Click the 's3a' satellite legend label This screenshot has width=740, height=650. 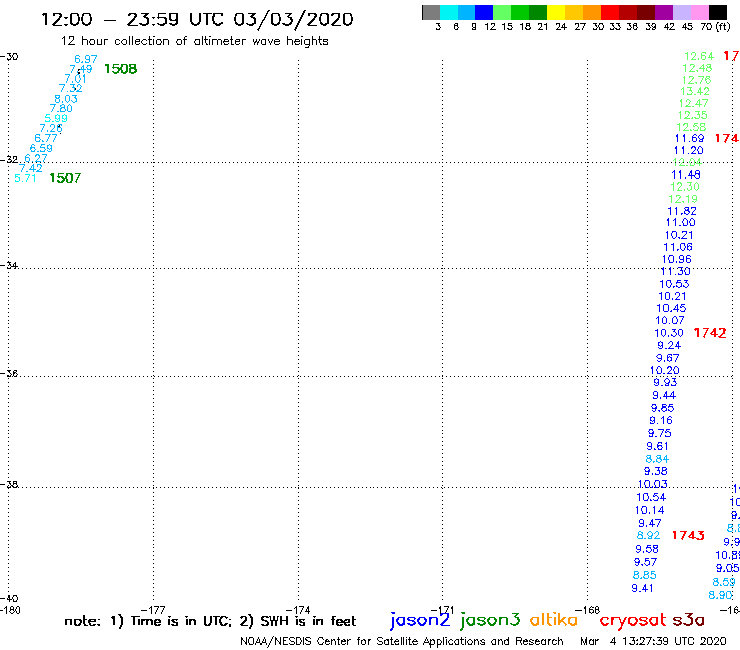[688, 620]
